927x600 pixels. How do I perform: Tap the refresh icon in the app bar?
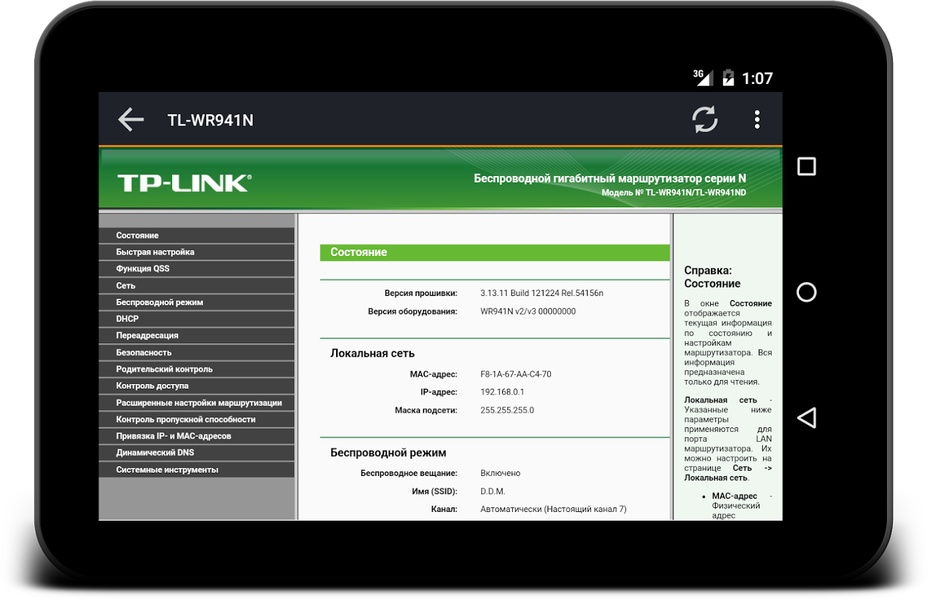pyautogui.click(x=705, y=119)
